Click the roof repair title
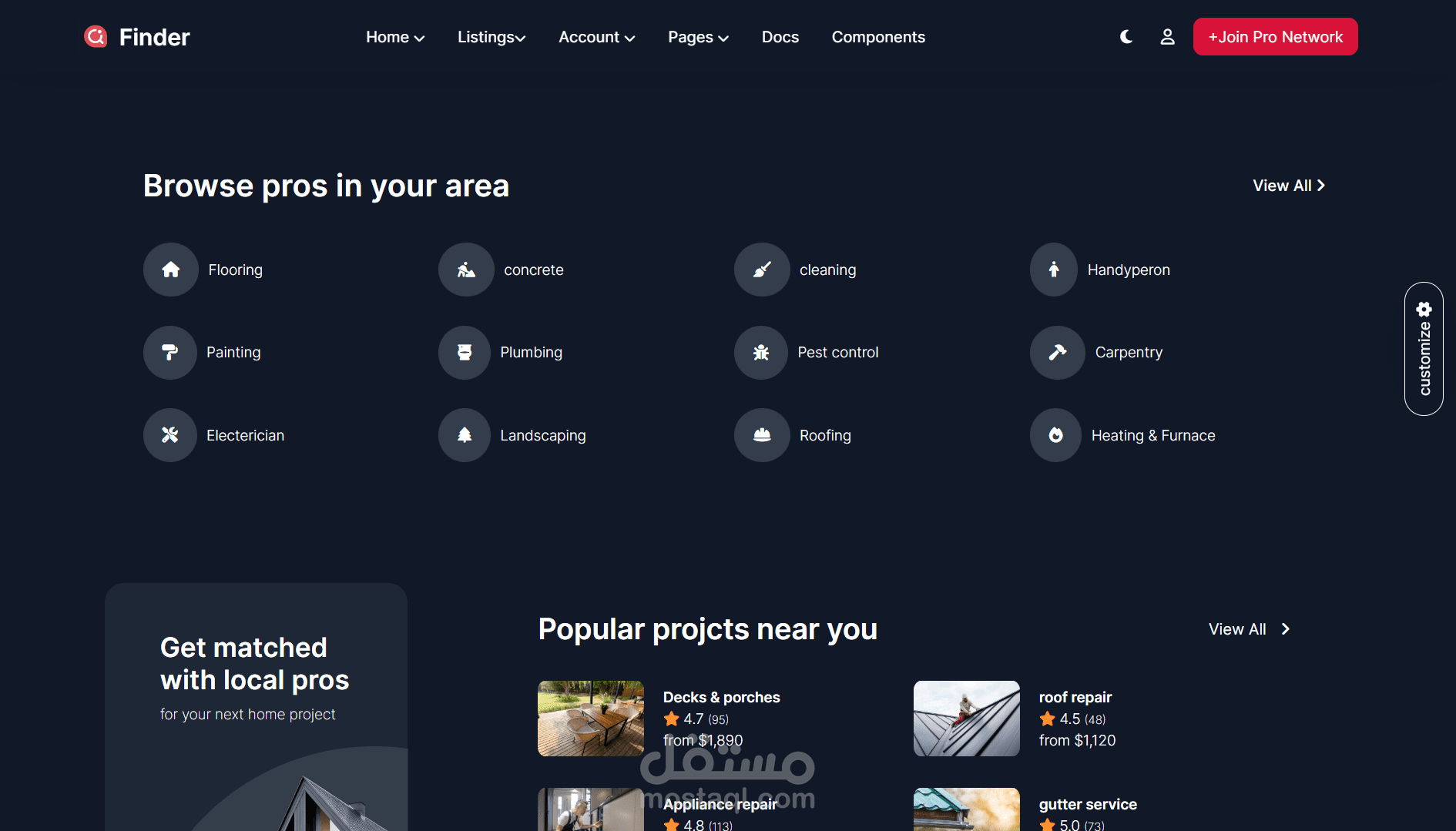This screenshot has width=1456, height=831. [x=1075, y=697]
